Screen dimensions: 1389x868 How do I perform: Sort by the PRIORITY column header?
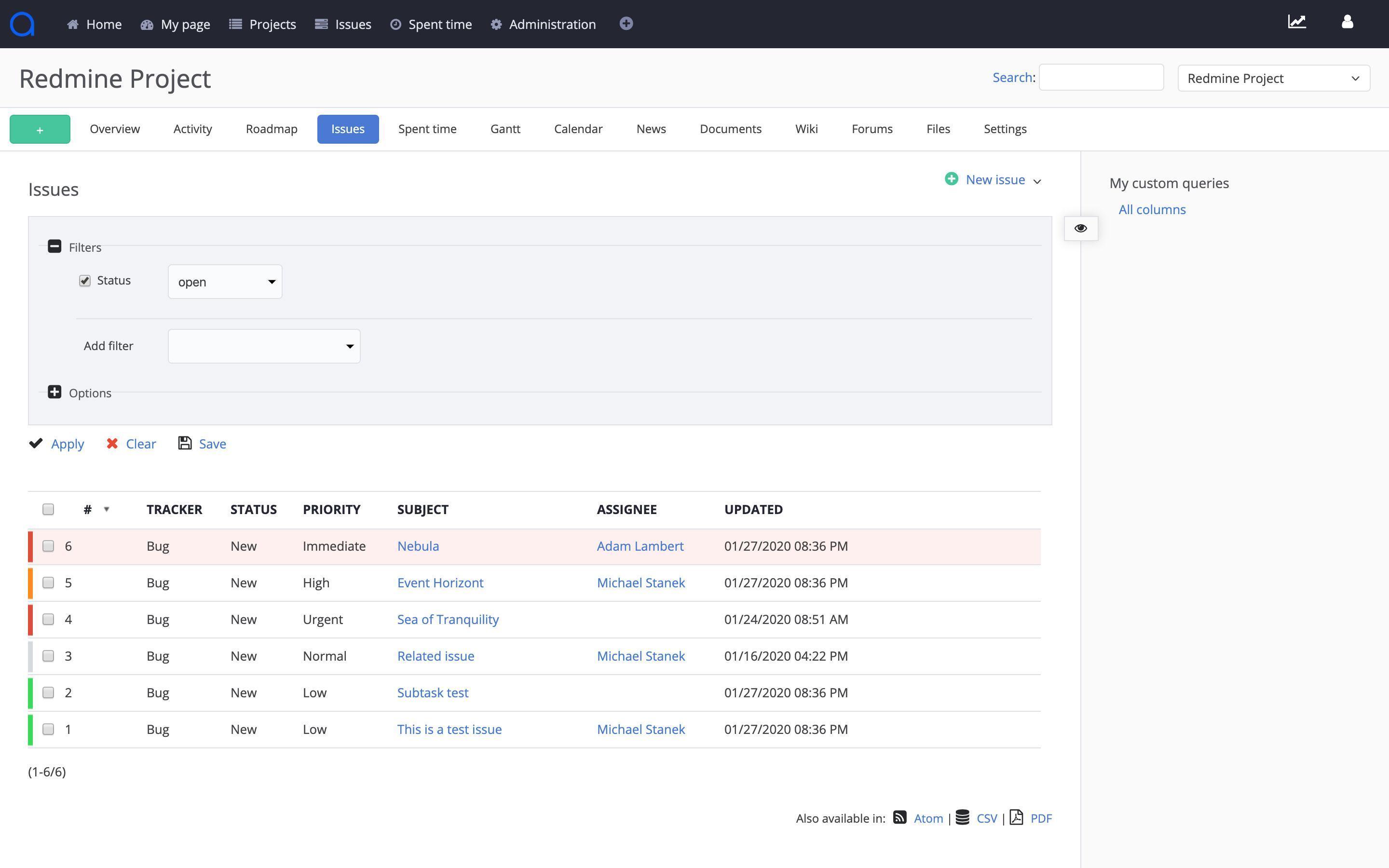point(332,509)
